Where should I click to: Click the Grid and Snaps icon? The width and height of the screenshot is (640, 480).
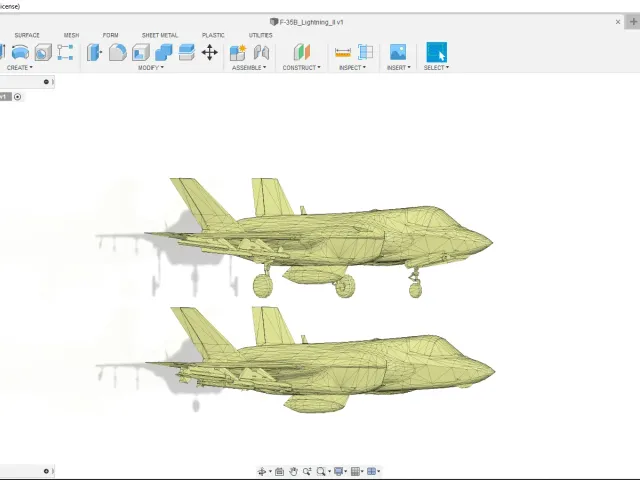355,472
